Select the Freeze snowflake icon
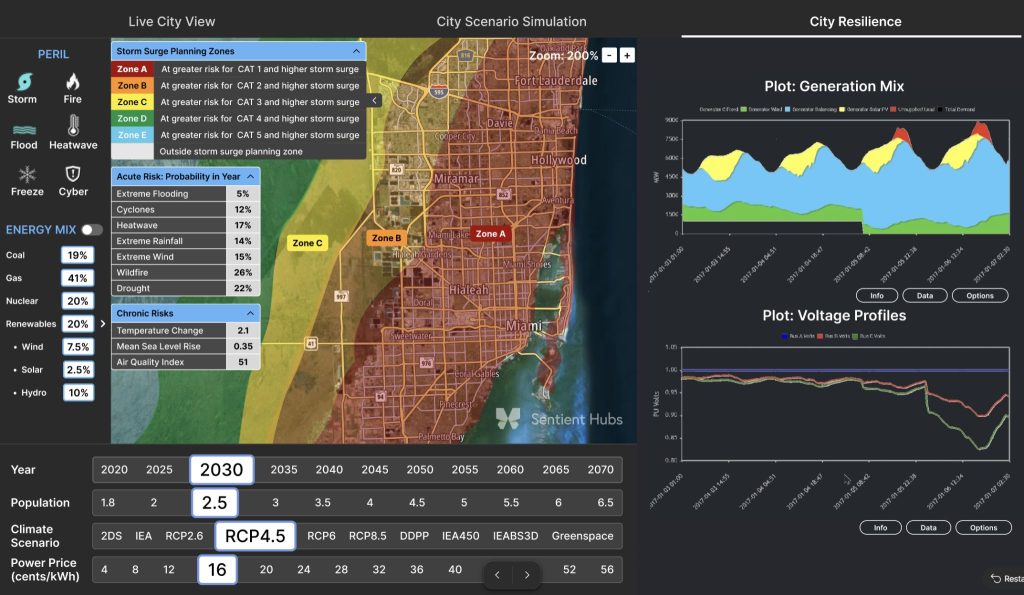This screenshot has height=595, width=1024. point(27,174)
